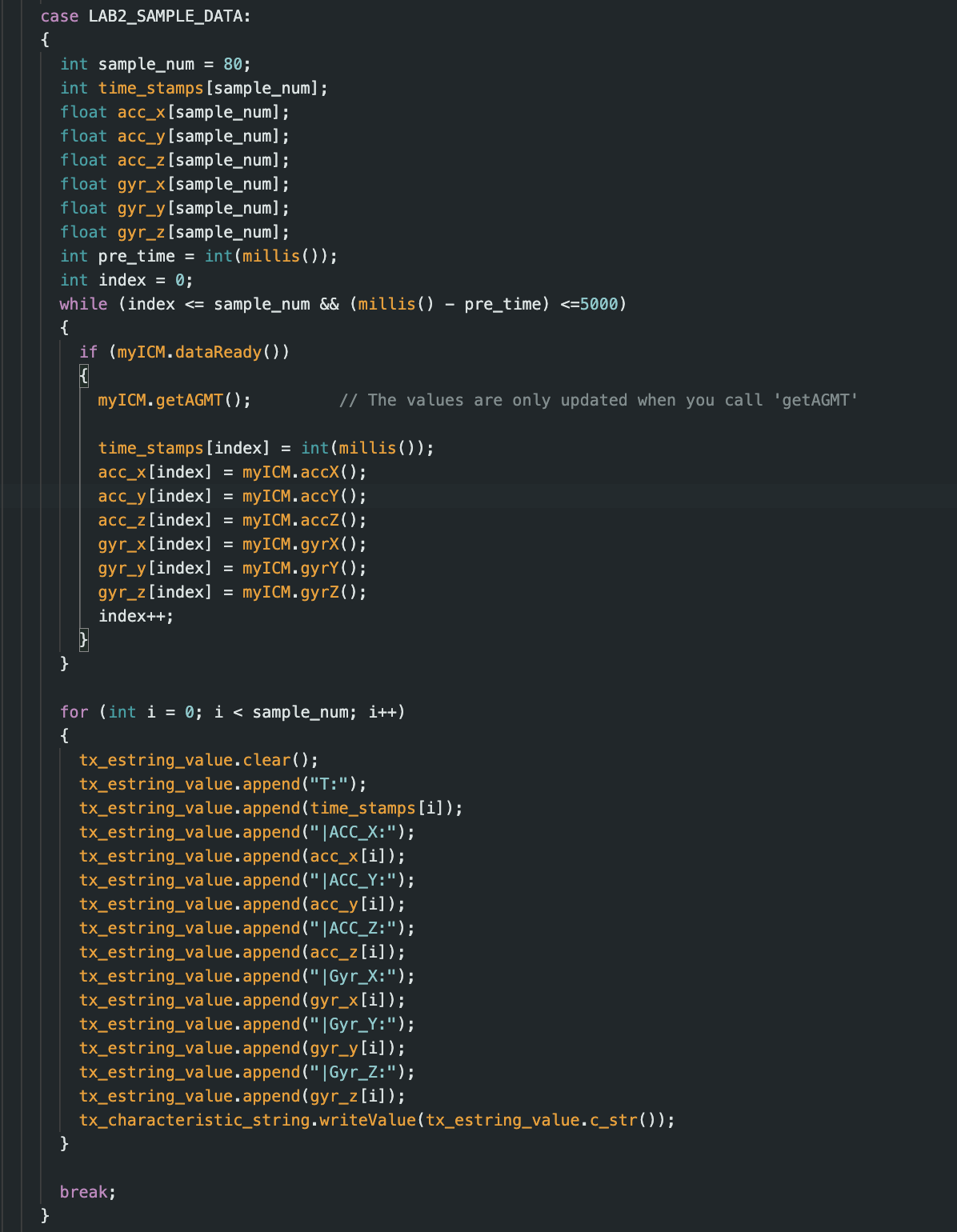Click 'if (myICM.dataReady())' condition
Image resolution: width=957 pixels, height=1232 pixels.
[x=185, y=352]
